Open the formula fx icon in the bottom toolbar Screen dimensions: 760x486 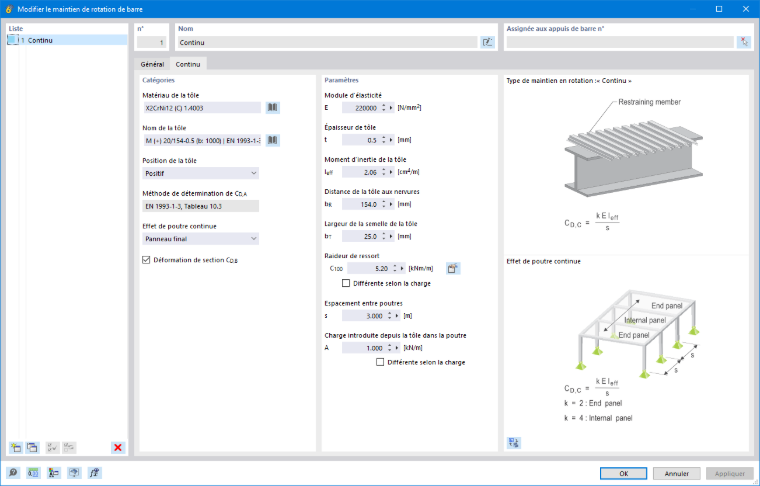(94, 473)
